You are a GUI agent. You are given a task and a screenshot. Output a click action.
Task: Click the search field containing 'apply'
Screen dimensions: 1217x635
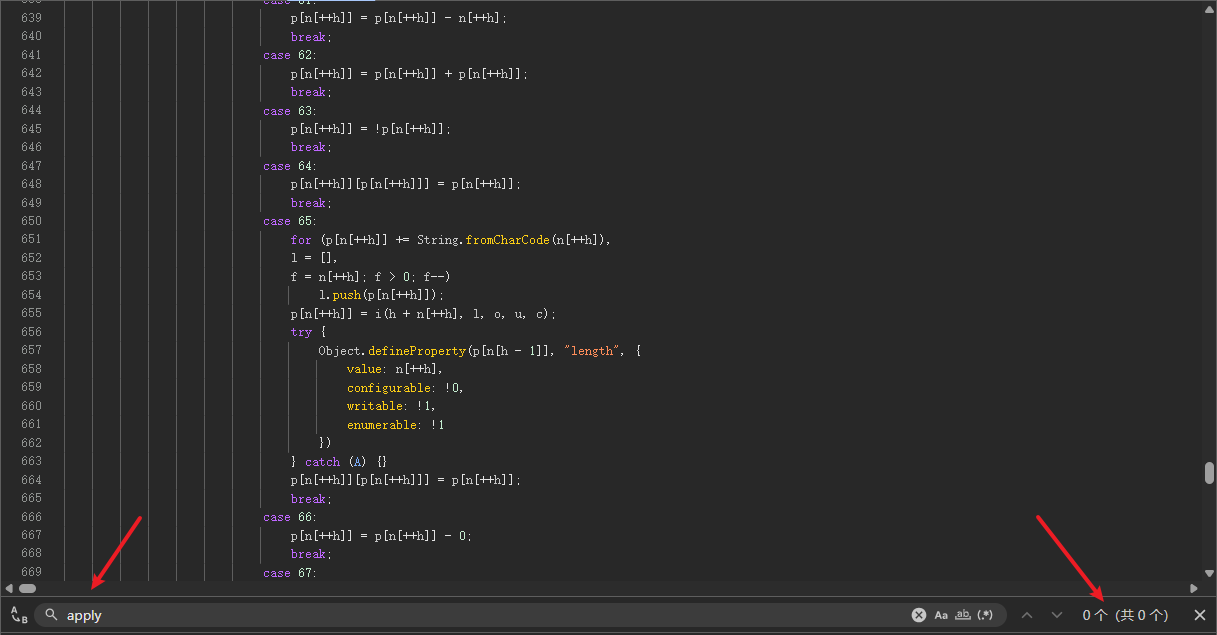coord(519,615)
